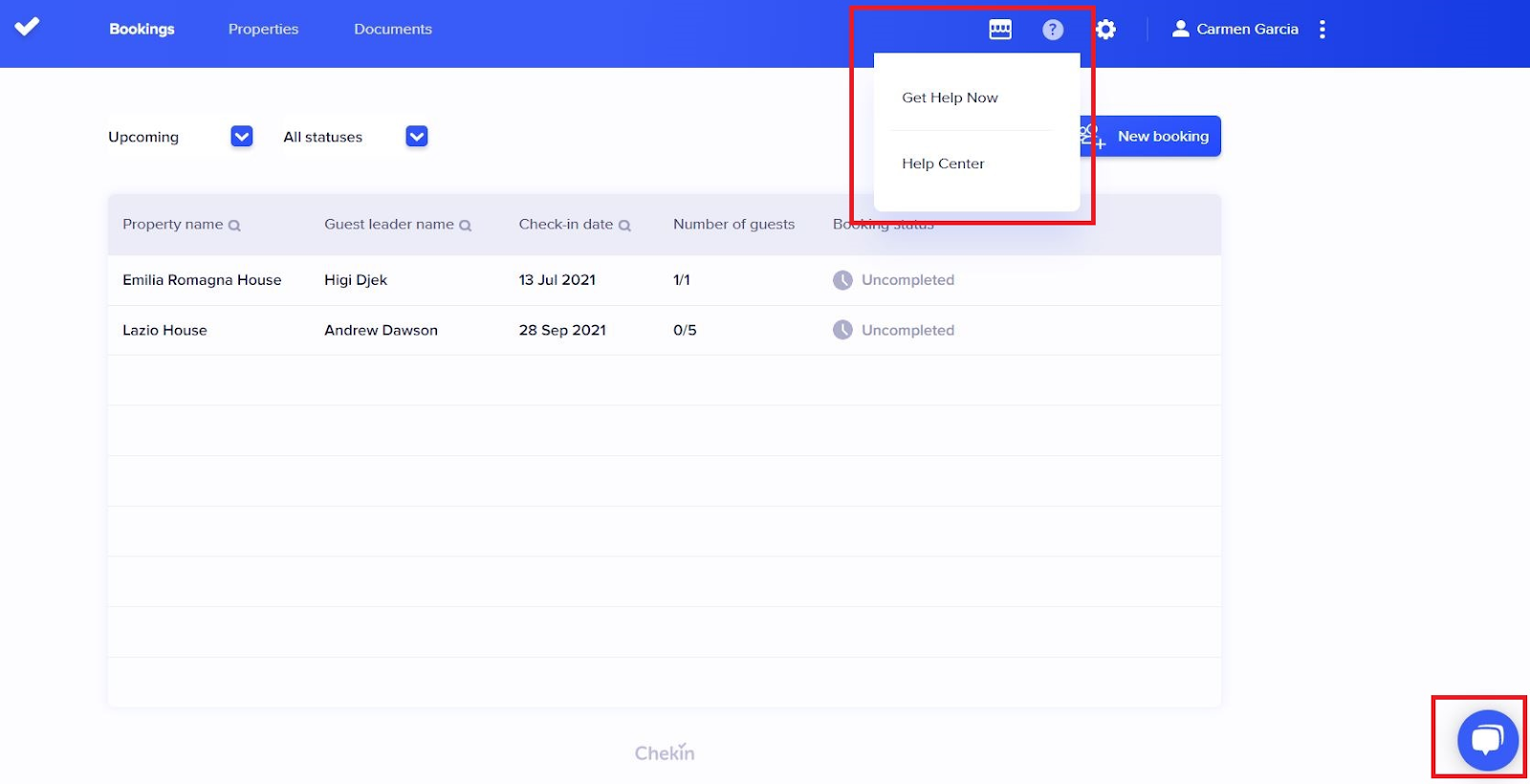Screen dimensions: 1530x784
Task: Switch to the Properties tab
Action: 263,30
